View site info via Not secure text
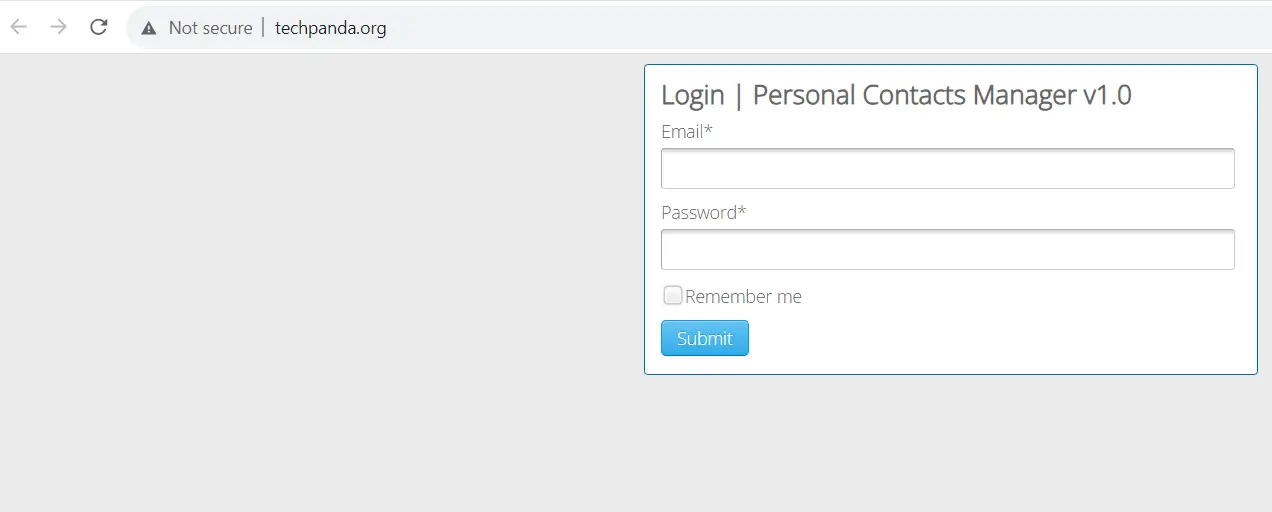Image resolution: width=1272 pixels, height=512 pixels. [x=210, y=28]
